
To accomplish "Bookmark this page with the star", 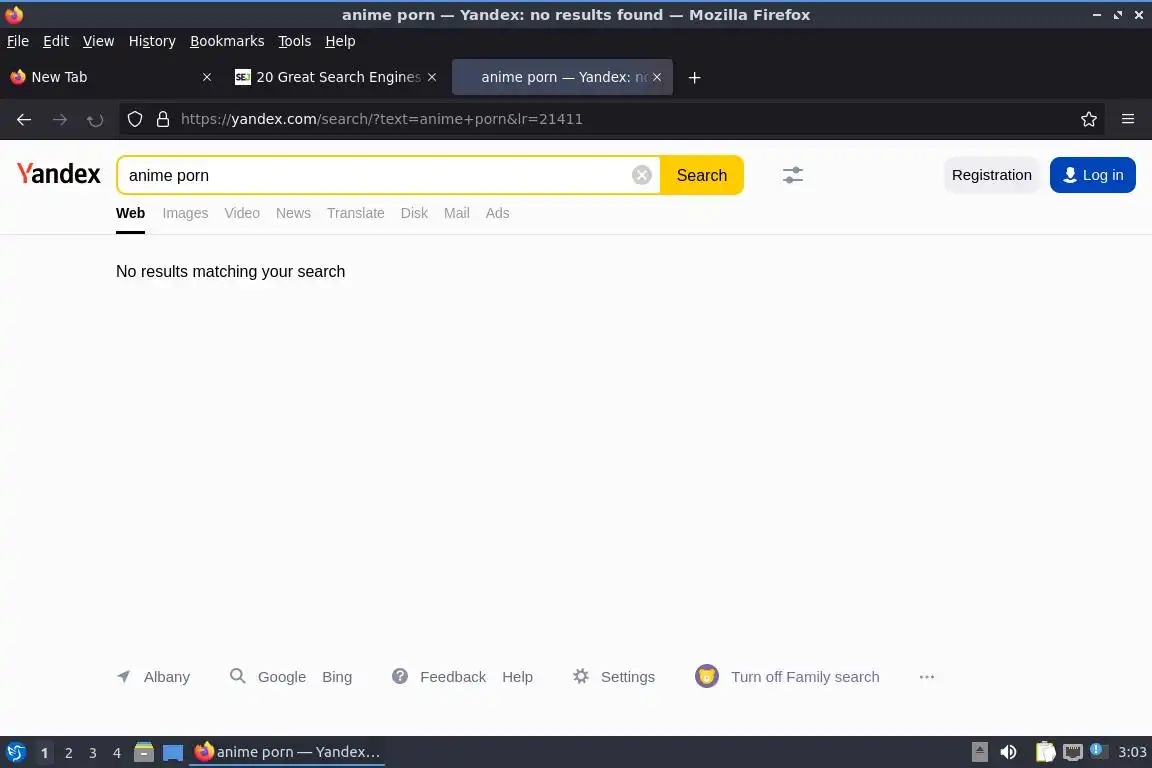I will [x=1089, y=119].
